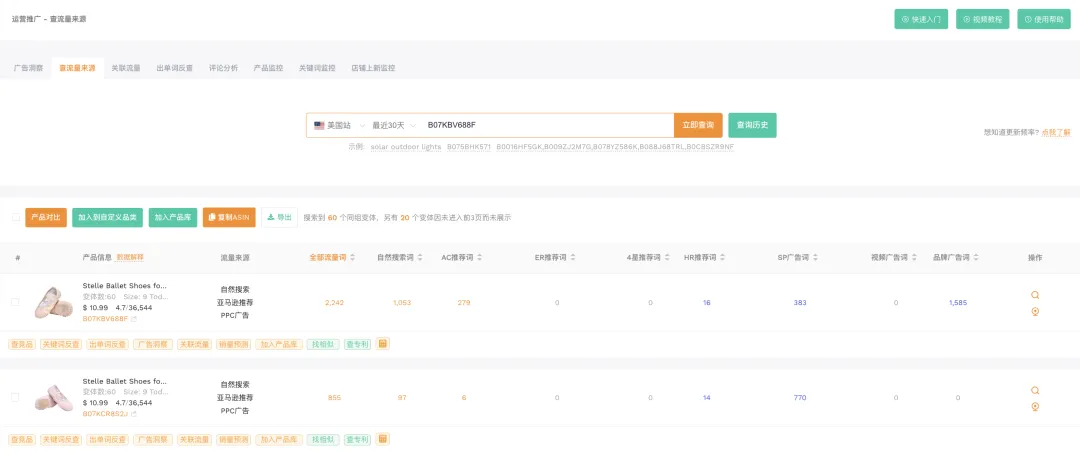Switch to 查流量来源 tab
The width and height of the screenshot is (1080, 453).
point(77,68)
